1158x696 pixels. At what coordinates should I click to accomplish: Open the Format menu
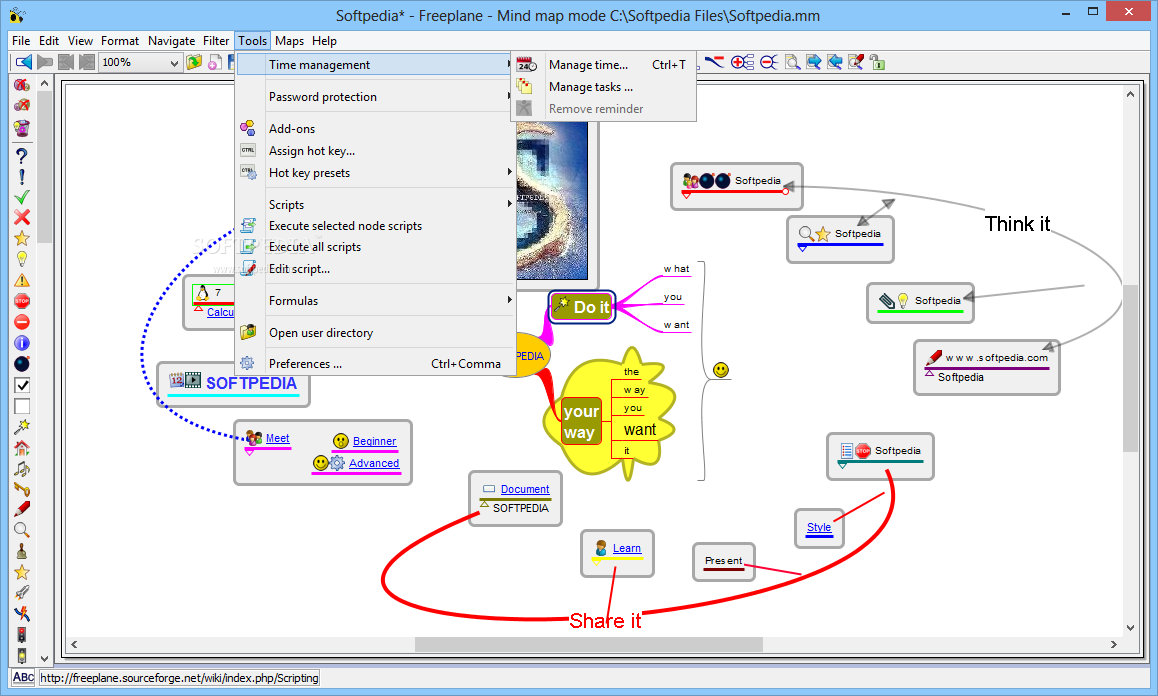120,41
